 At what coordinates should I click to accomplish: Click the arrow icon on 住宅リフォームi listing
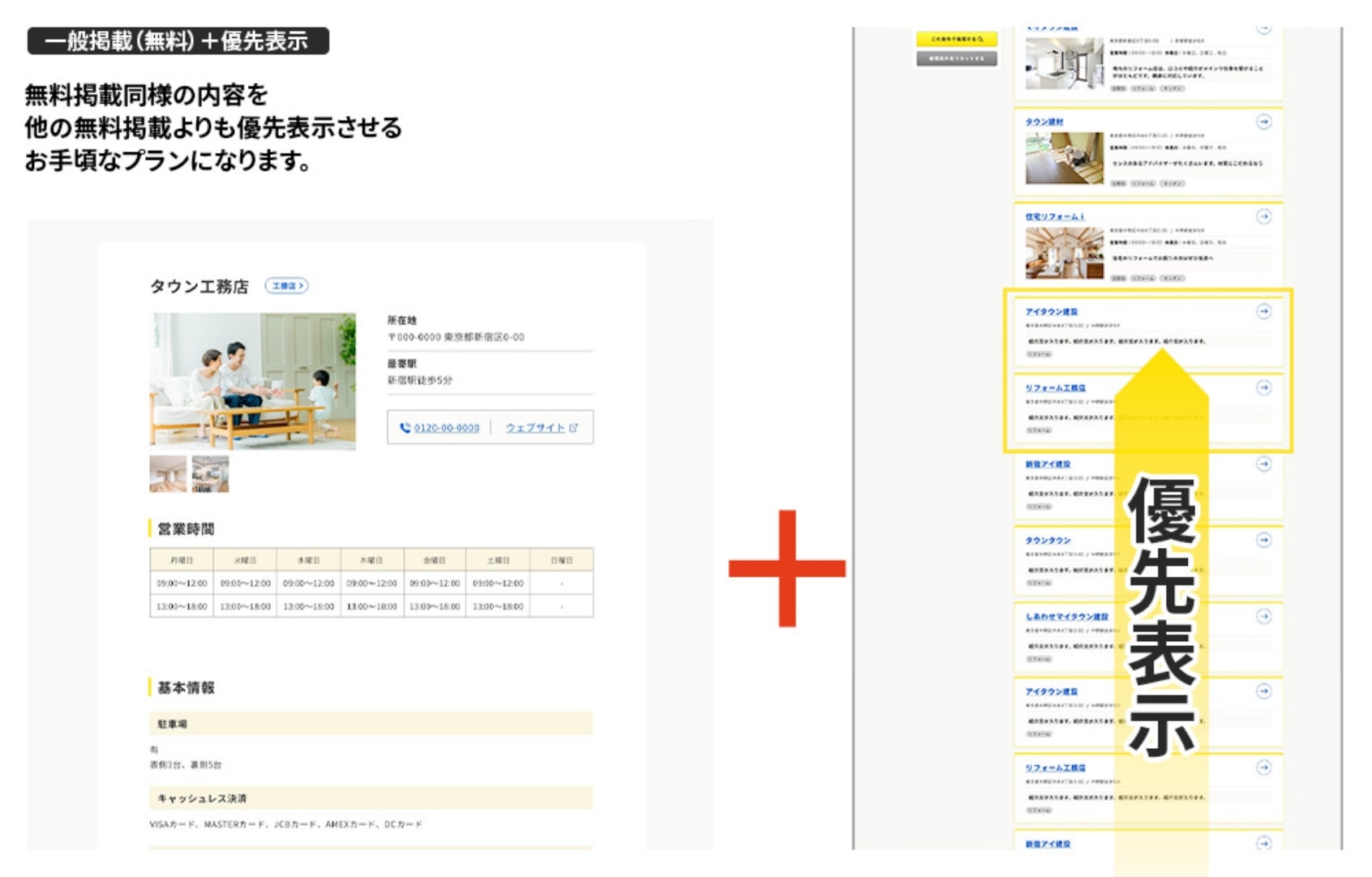[x=1263, y=216]
